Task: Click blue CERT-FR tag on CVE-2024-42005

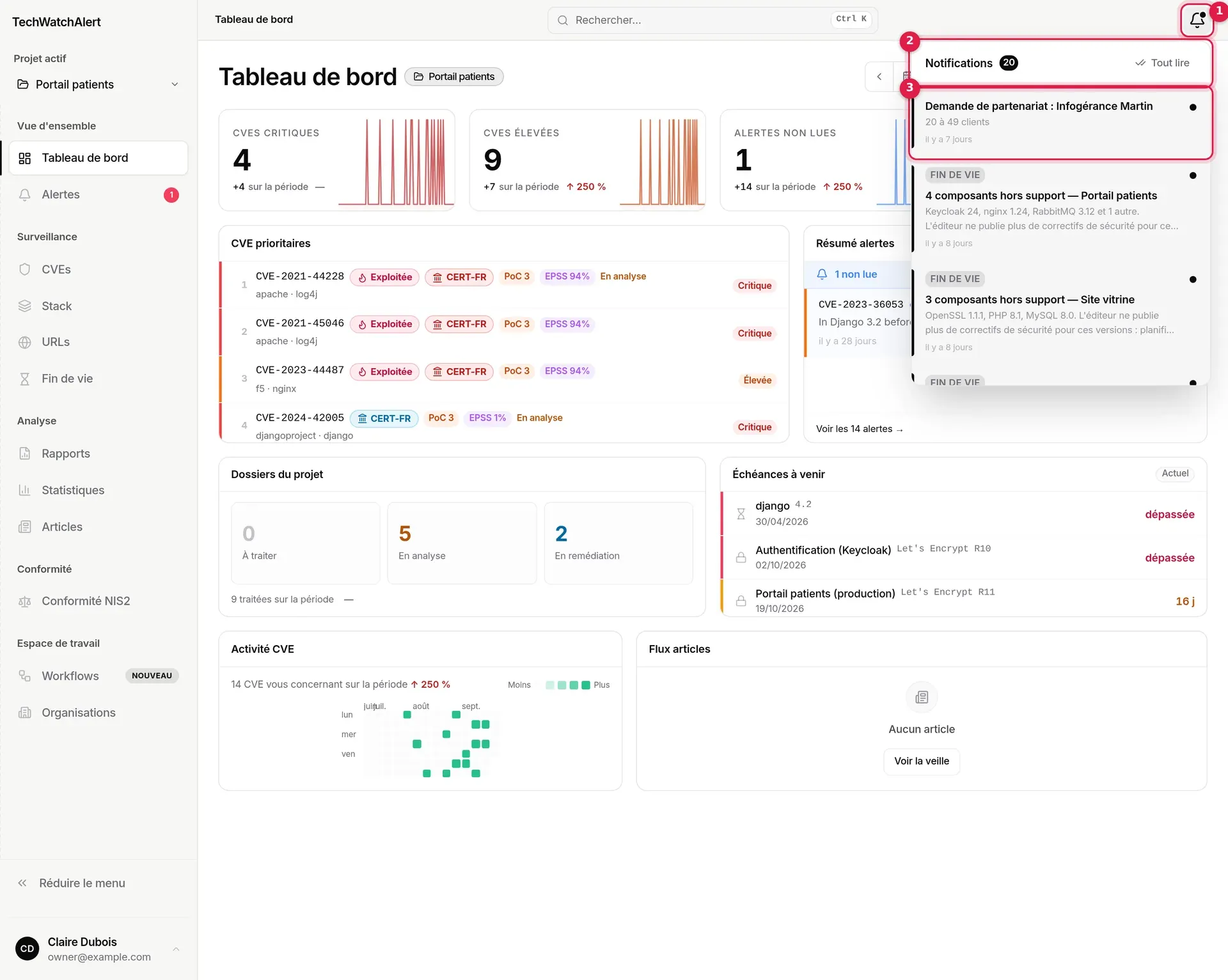Action: click(384, 418)
